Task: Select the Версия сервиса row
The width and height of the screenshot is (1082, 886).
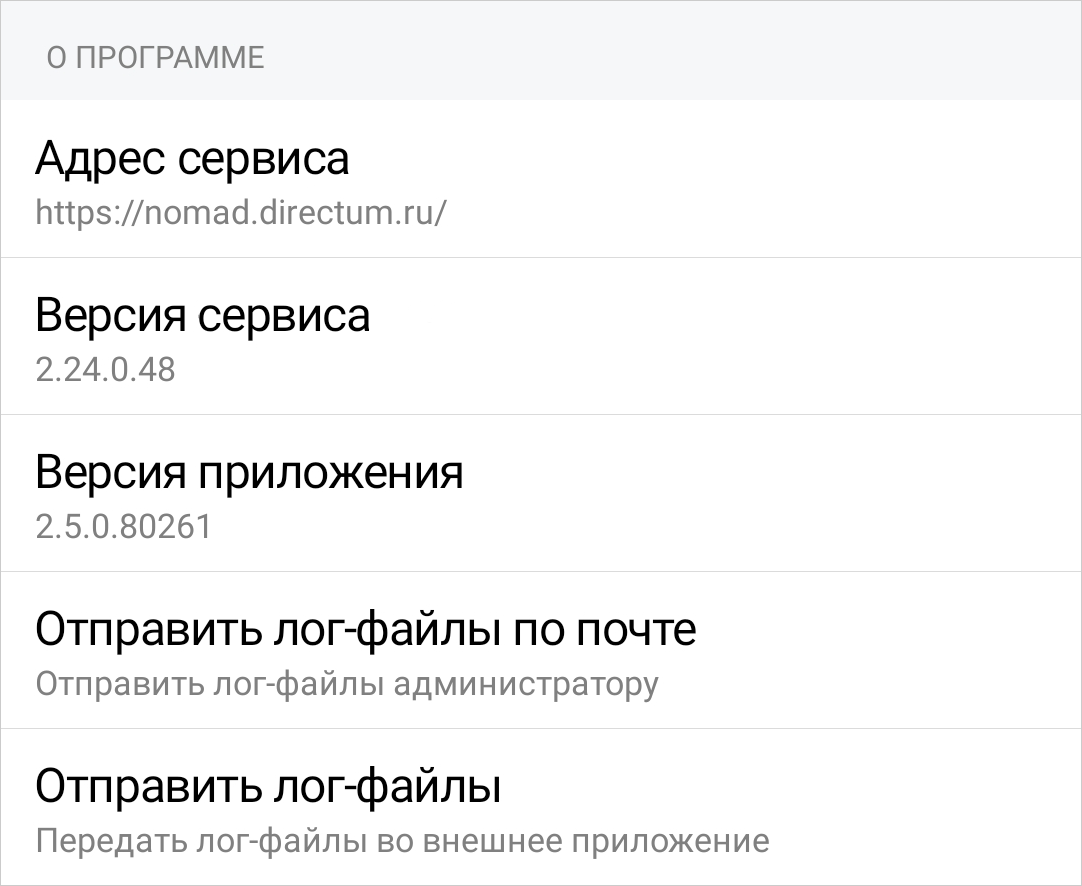Action: (540, 337)
